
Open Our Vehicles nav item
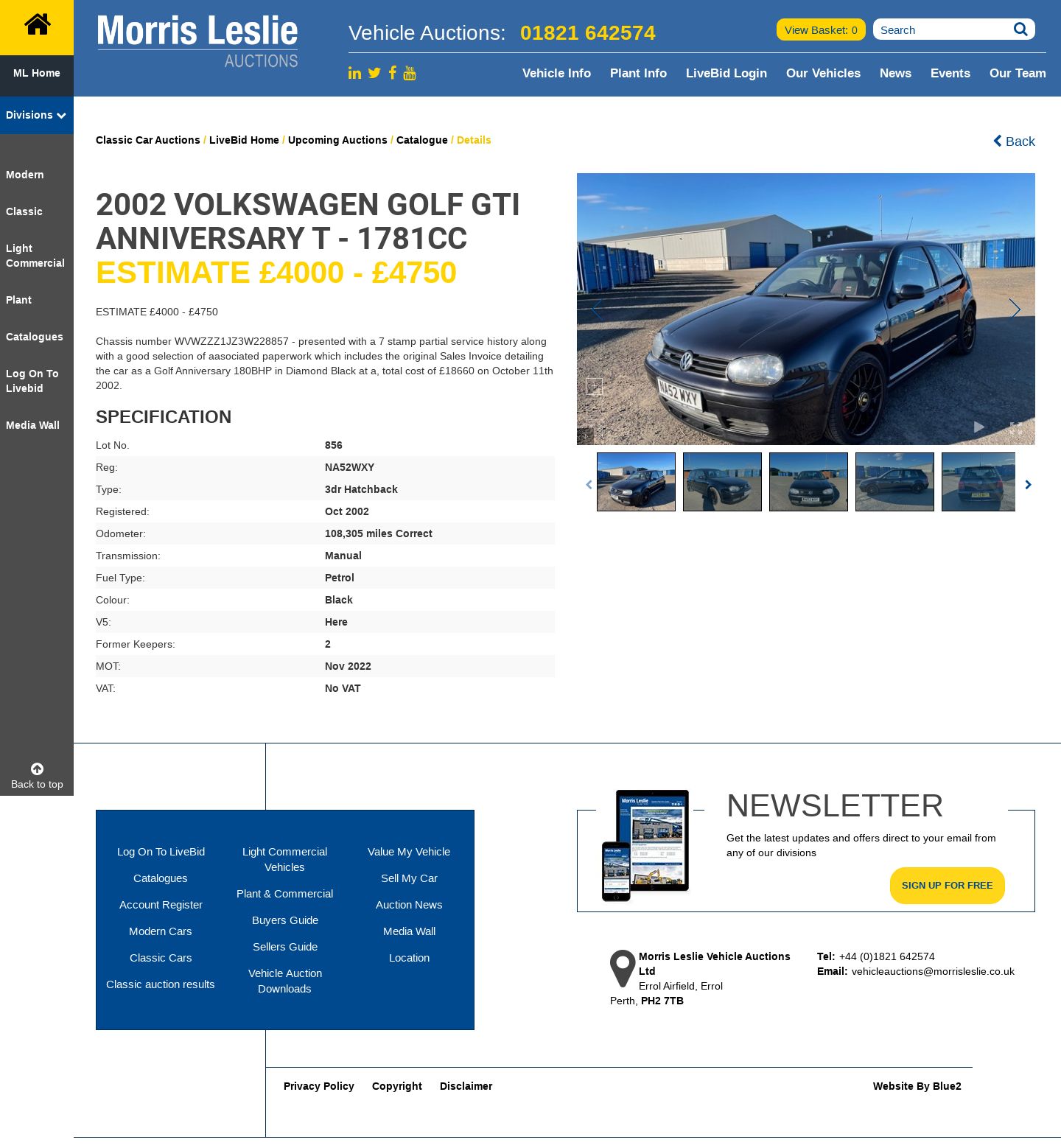pyautogui.click(x=823, y=73)
